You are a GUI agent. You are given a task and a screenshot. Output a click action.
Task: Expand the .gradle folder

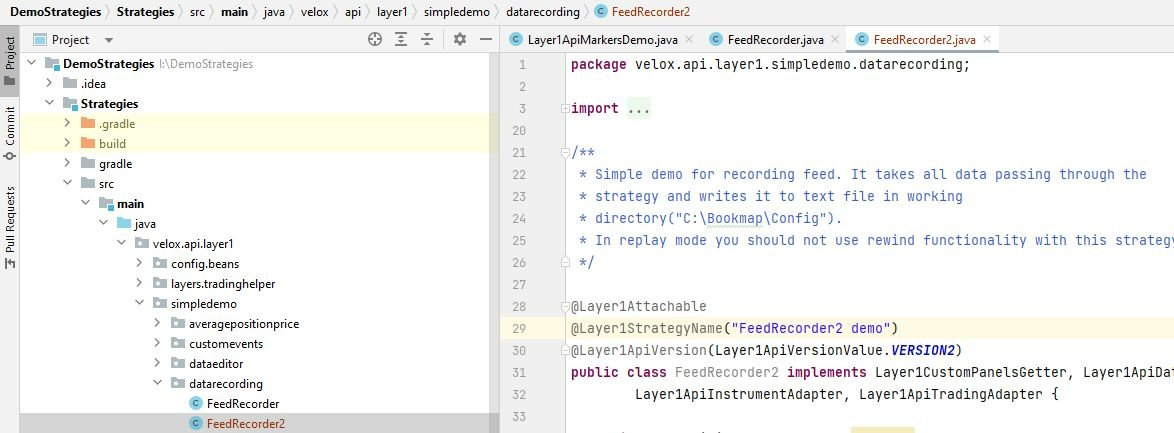point(67,124)
